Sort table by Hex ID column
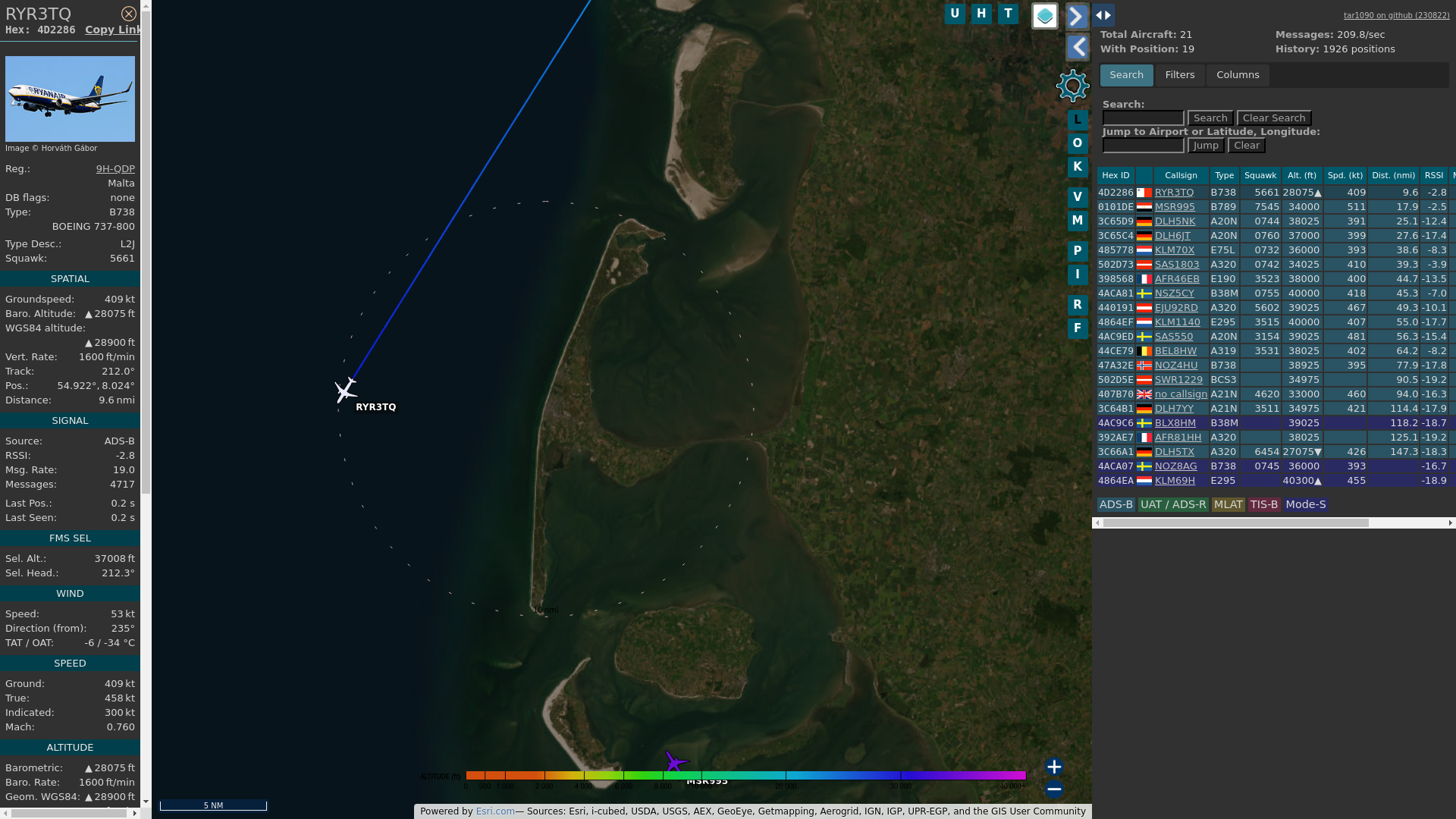 point(1116,175)
